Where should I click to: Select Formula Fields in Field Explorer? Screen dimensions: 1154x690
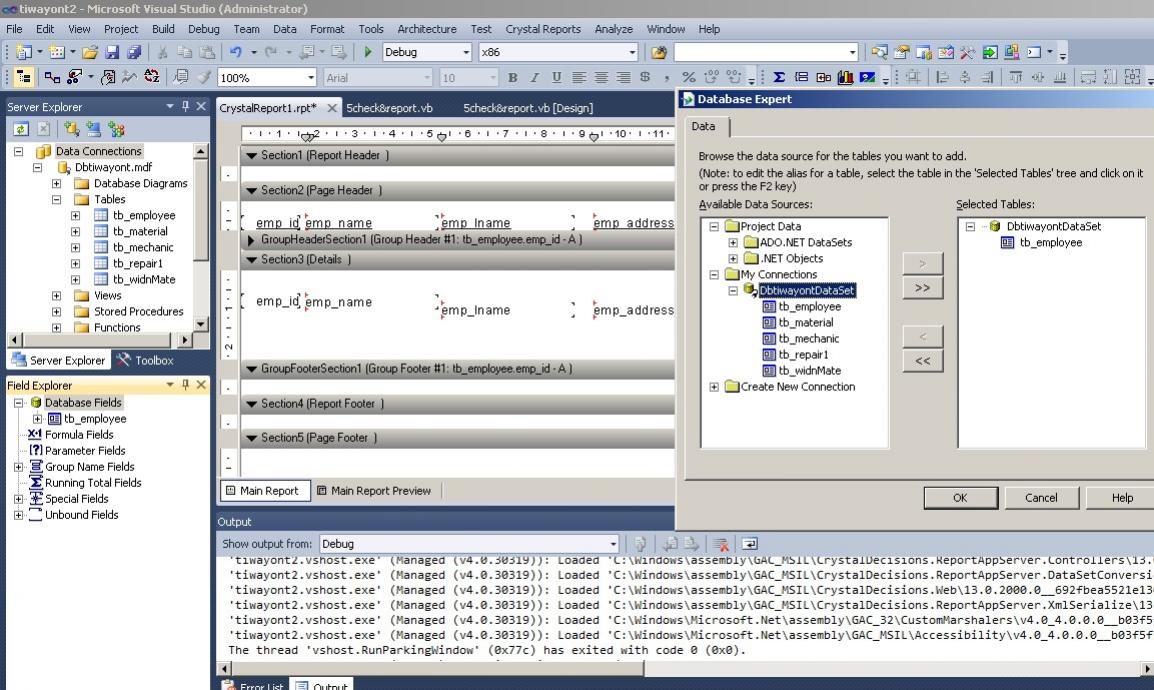79,435
